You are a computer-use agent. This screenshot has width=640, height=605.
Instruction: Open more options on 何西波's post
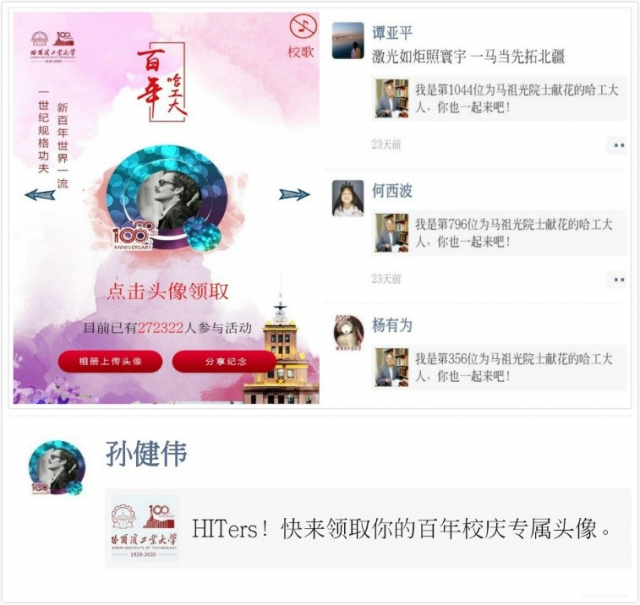pos(618,280)
